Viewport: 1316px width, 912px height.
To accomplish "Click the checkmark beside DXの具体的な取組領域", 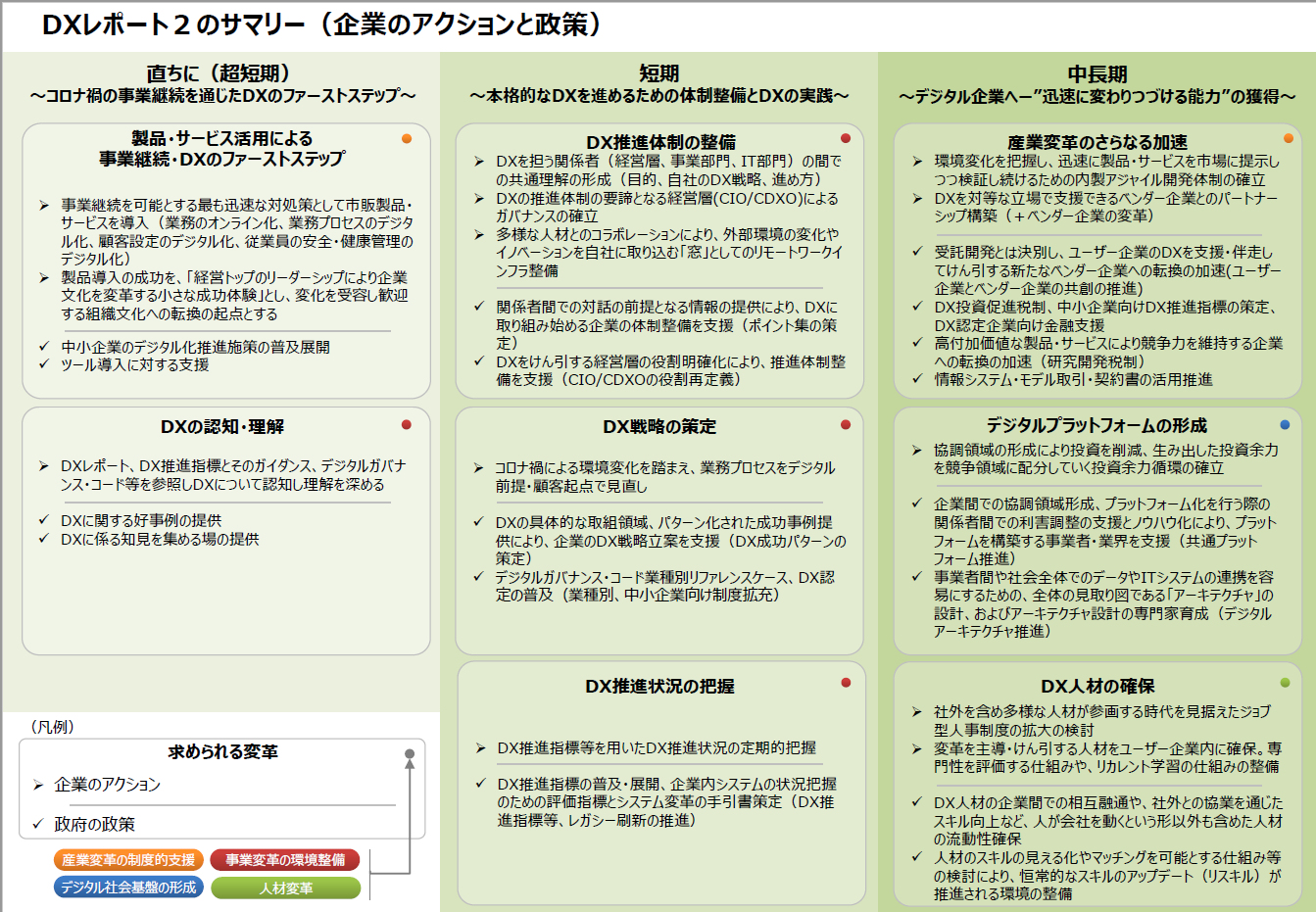I will pos(479,522).
